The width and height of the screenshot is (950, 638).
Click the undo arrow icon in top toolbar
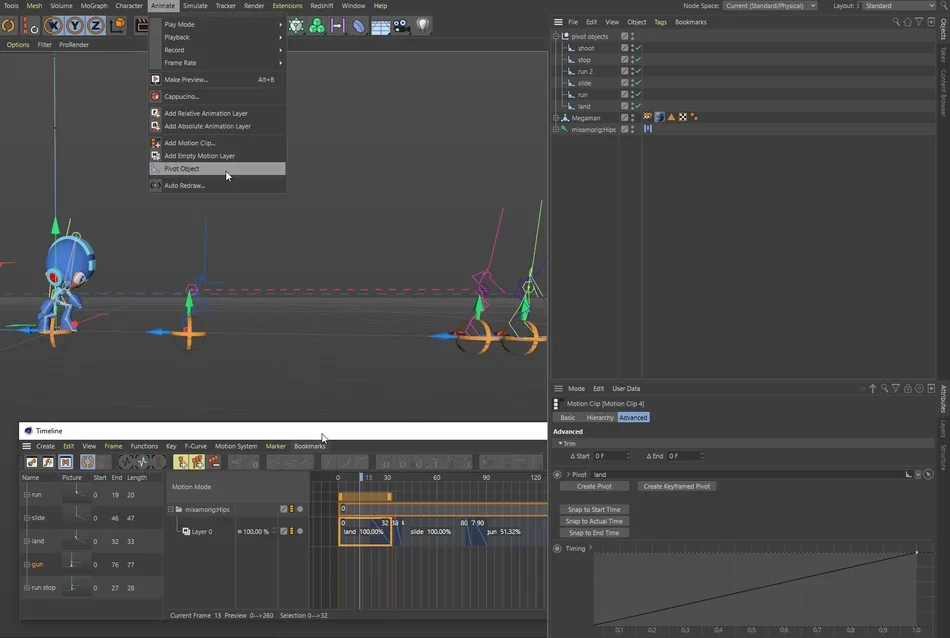click(x=8, y=25)
